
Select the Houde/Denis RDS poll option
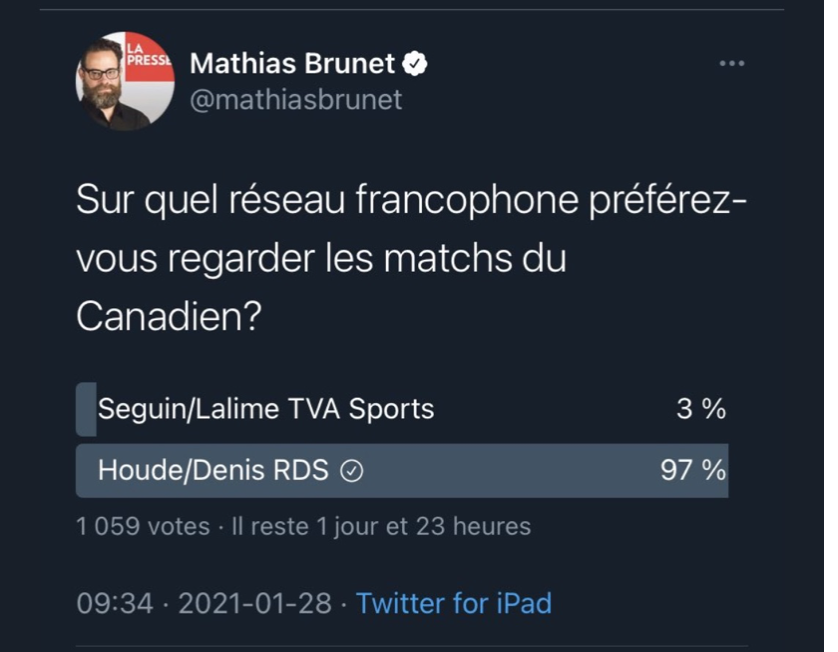pyautogui.click(x=401, y=470)
